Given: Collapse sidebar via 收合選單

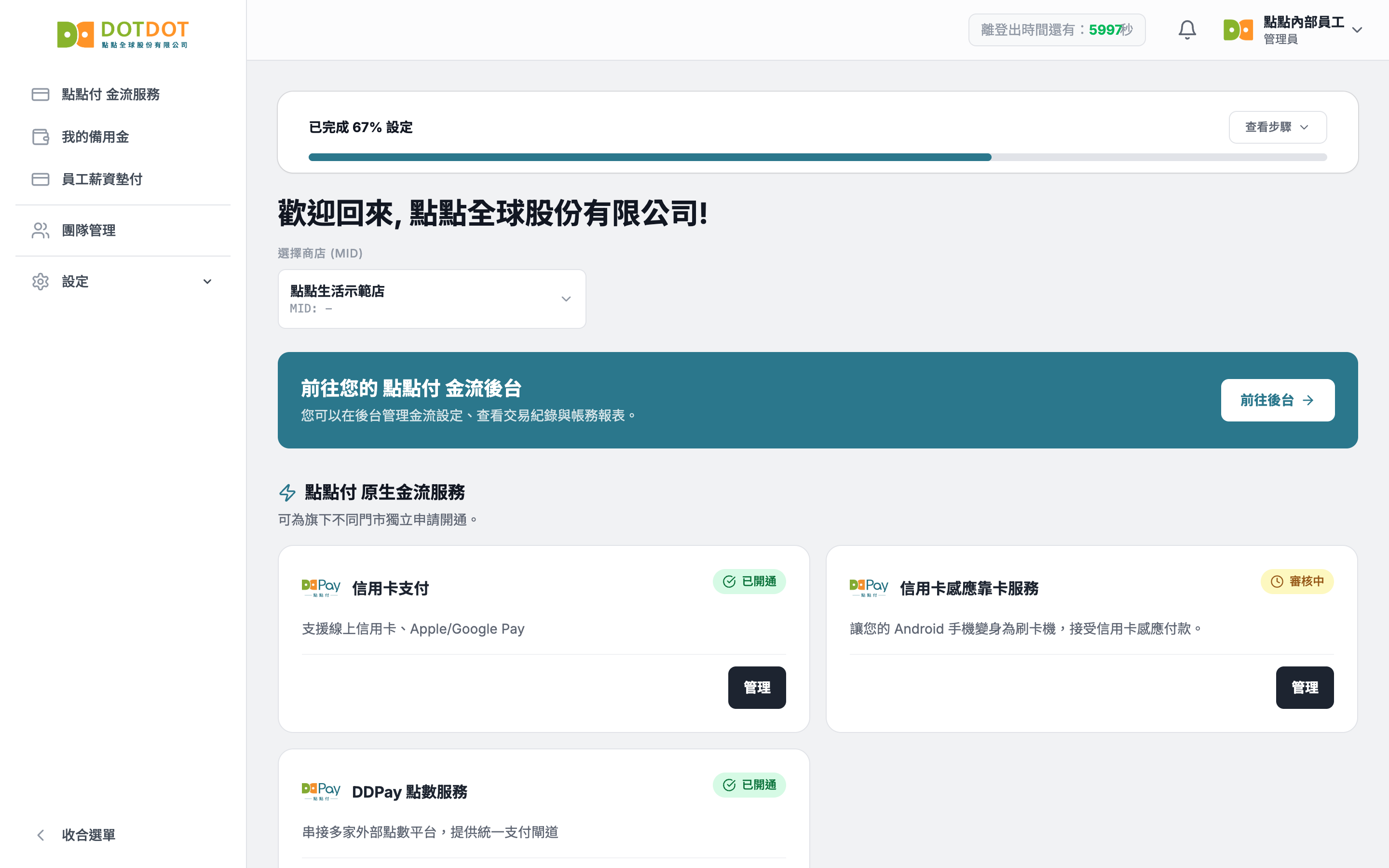Looking at the screenshot, I should [x=123, y=835].
